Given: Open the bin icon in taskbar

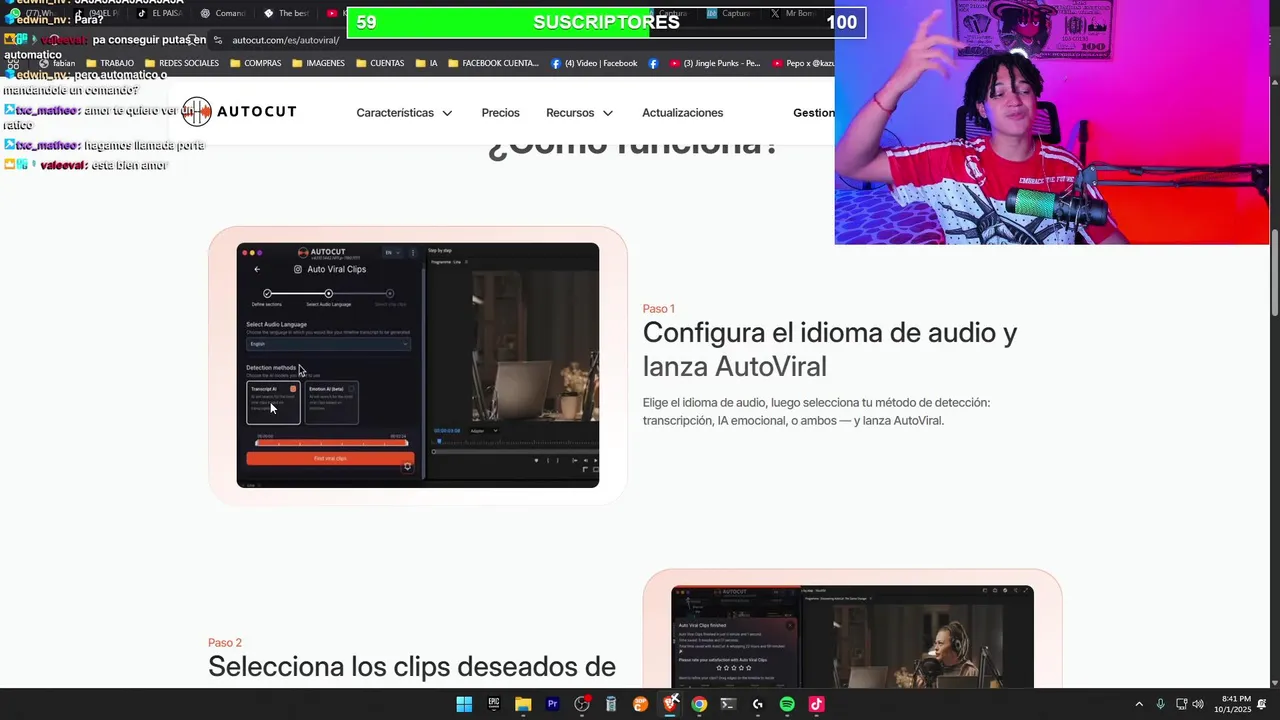Looking at the screenshot, I should click(x=611, y=704).
